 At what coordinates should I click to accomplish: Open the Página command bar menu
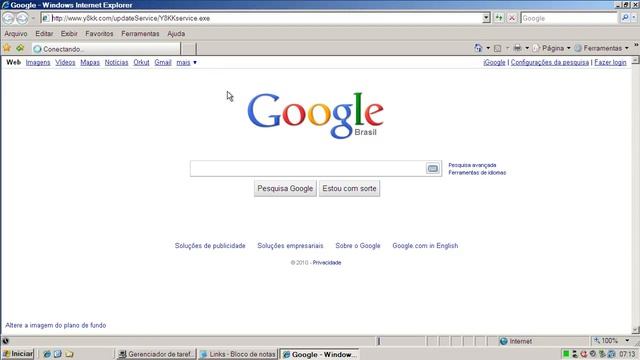(552, 48)
